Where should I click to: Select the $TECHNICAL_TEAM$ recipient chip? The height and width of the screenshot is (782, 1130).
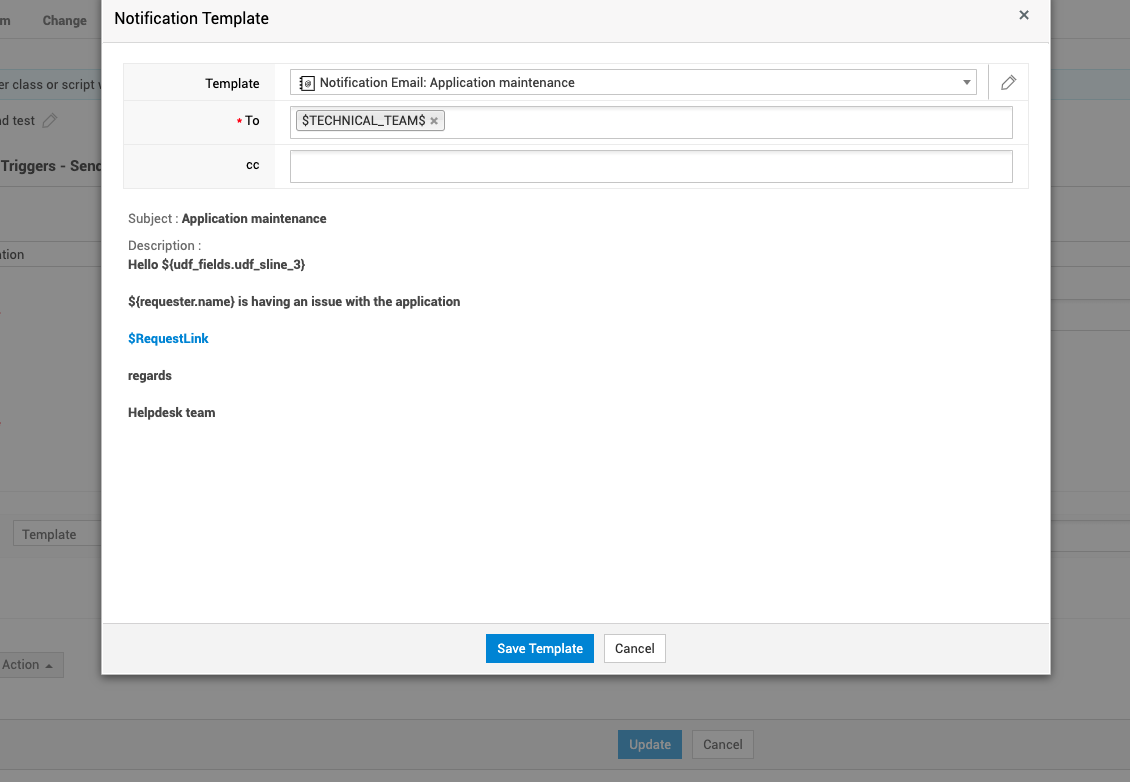pos(360,119)
